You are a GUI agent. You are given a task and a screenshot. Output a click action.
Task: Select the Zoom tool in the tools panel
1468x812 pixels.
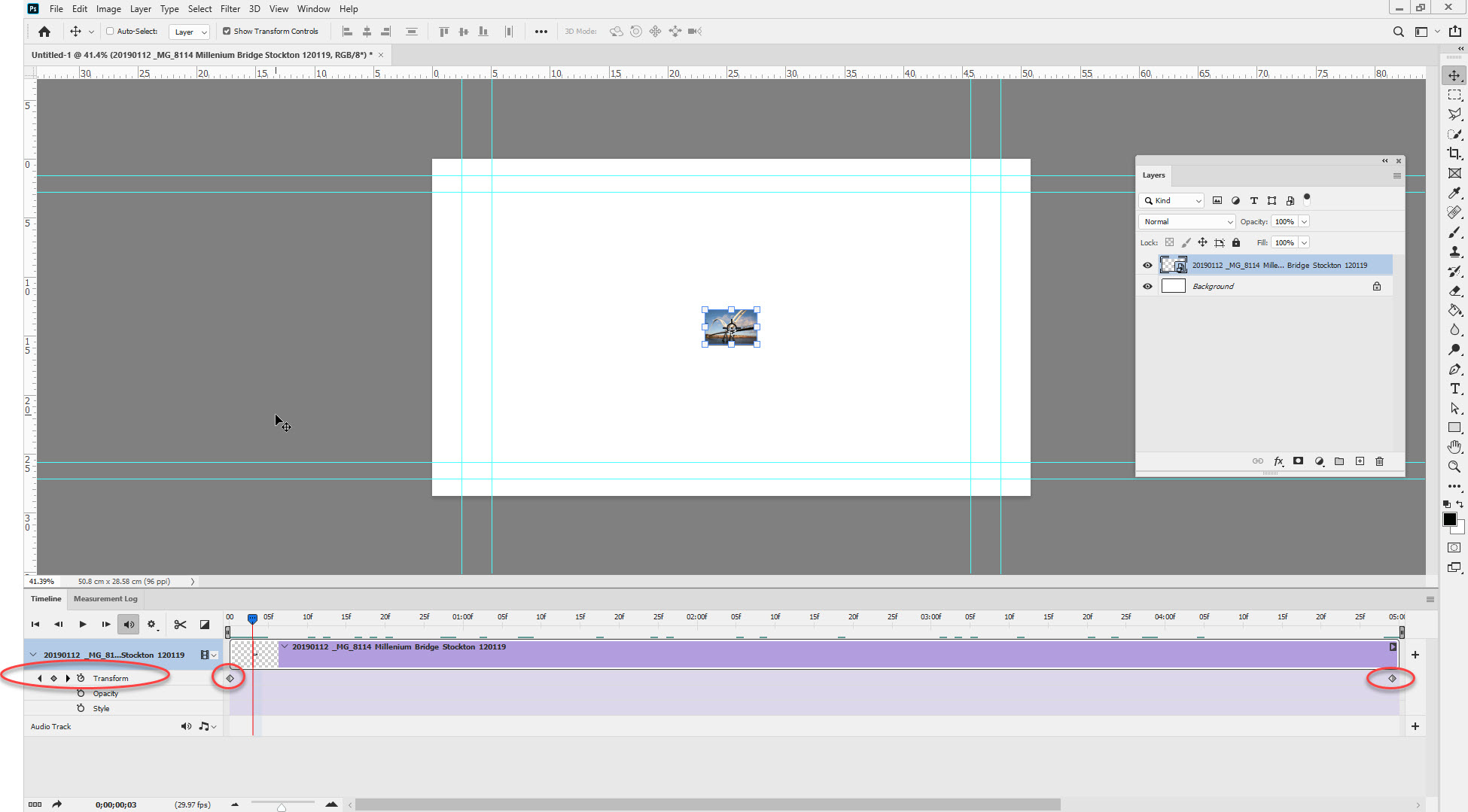point(1454,467)
